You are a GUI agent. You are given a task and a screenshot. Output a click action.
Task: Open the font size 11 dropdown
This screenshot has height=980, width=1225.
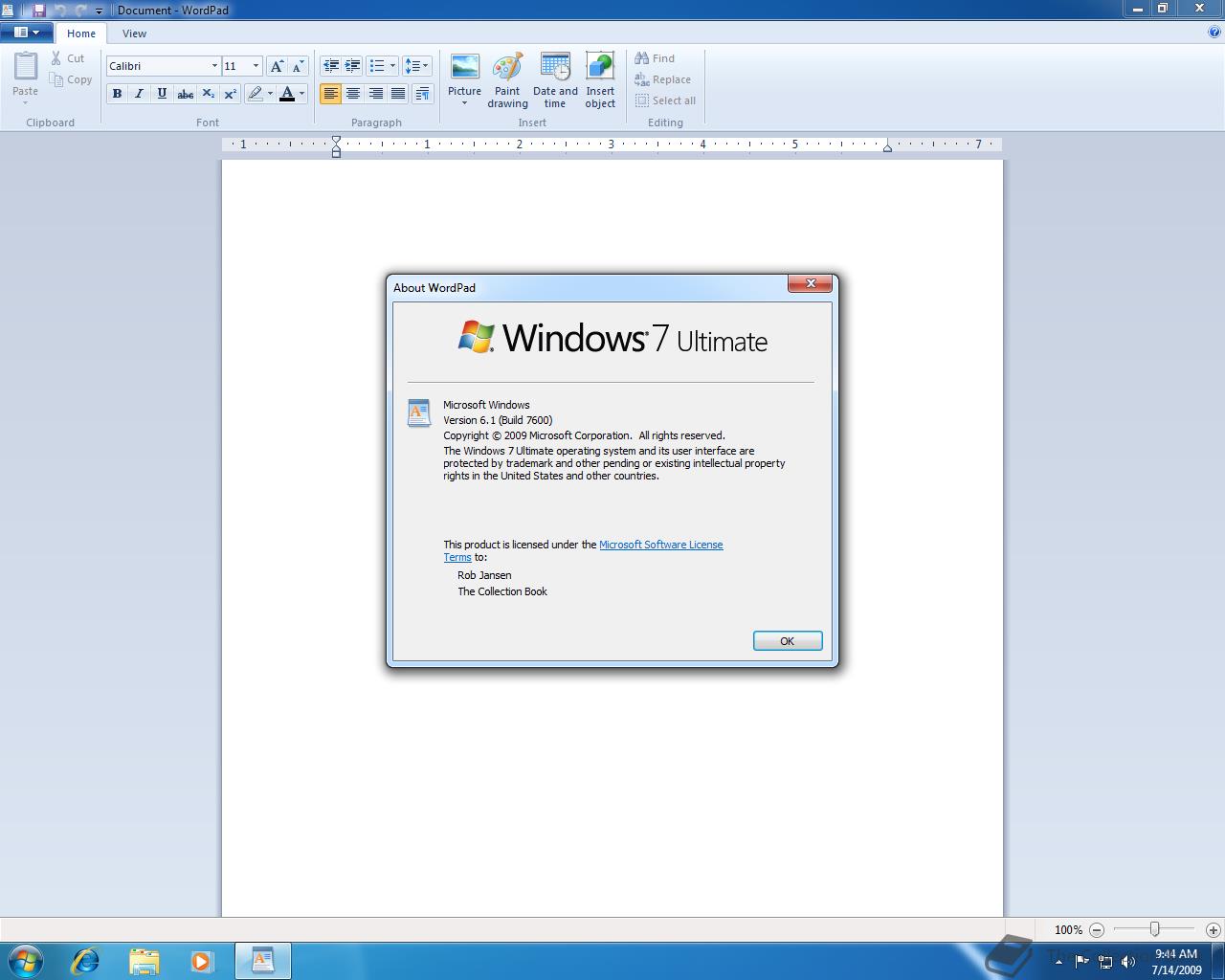coord(256,66)
